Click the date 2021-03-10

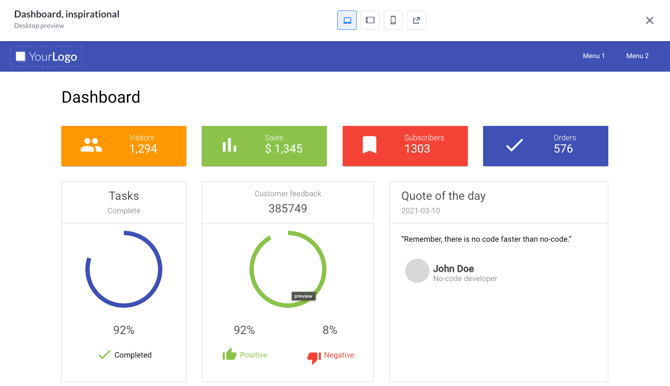[420, 211]
